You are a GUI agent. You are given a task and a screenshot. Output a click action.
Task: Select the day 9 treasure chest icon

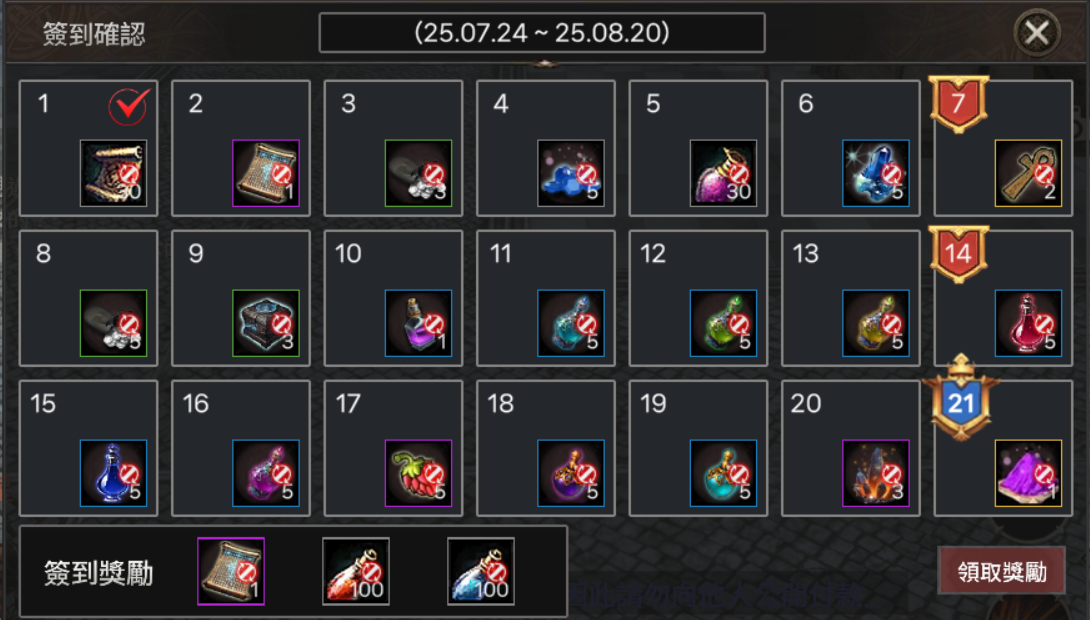pyautogui.click(x=266, y=323)
